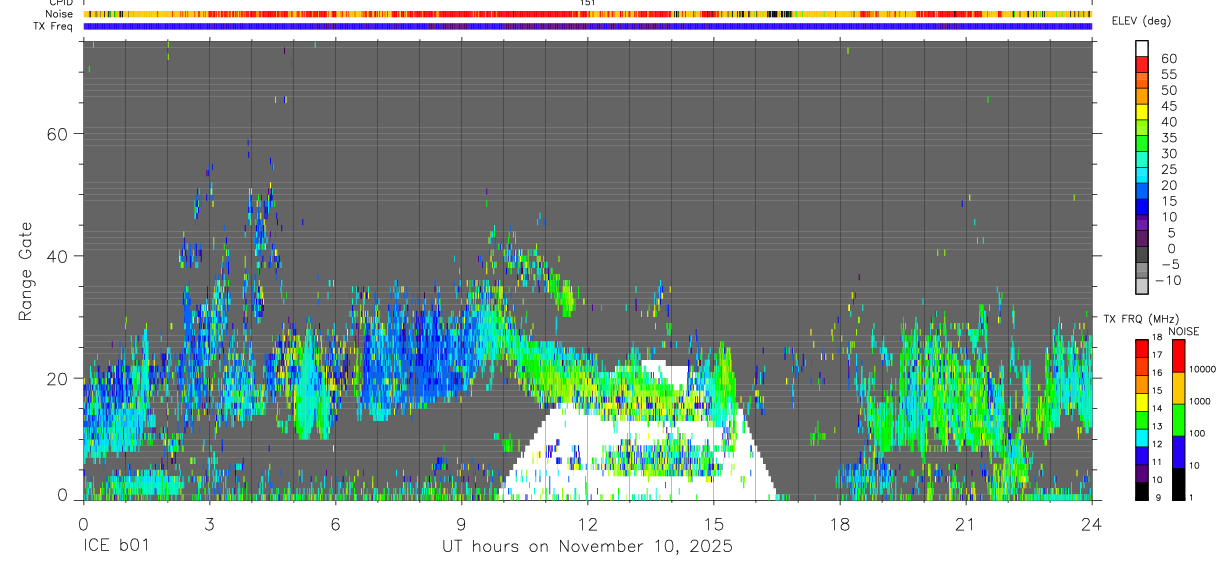
Task: Click the x-axis tick label '24'
Action: (1091, 524)
